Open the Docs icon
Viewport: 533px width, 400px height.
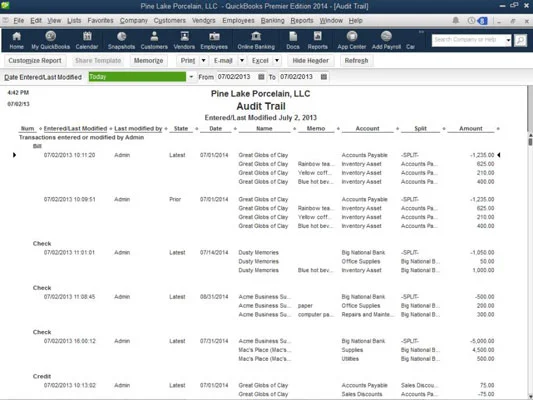click(x=293, y=40)
